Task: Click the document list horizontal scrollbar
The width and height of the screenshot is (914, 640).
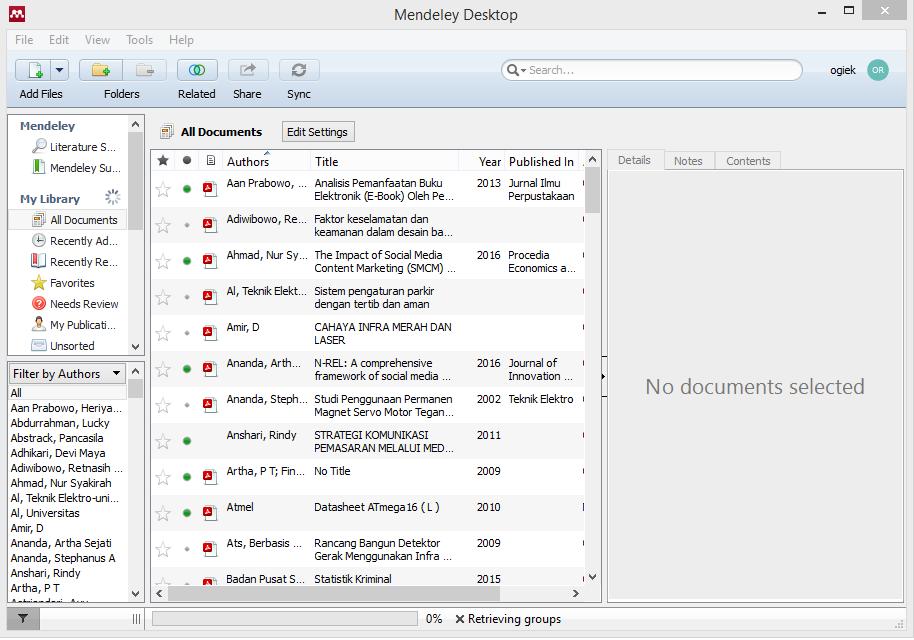Action: click(334, 594)
